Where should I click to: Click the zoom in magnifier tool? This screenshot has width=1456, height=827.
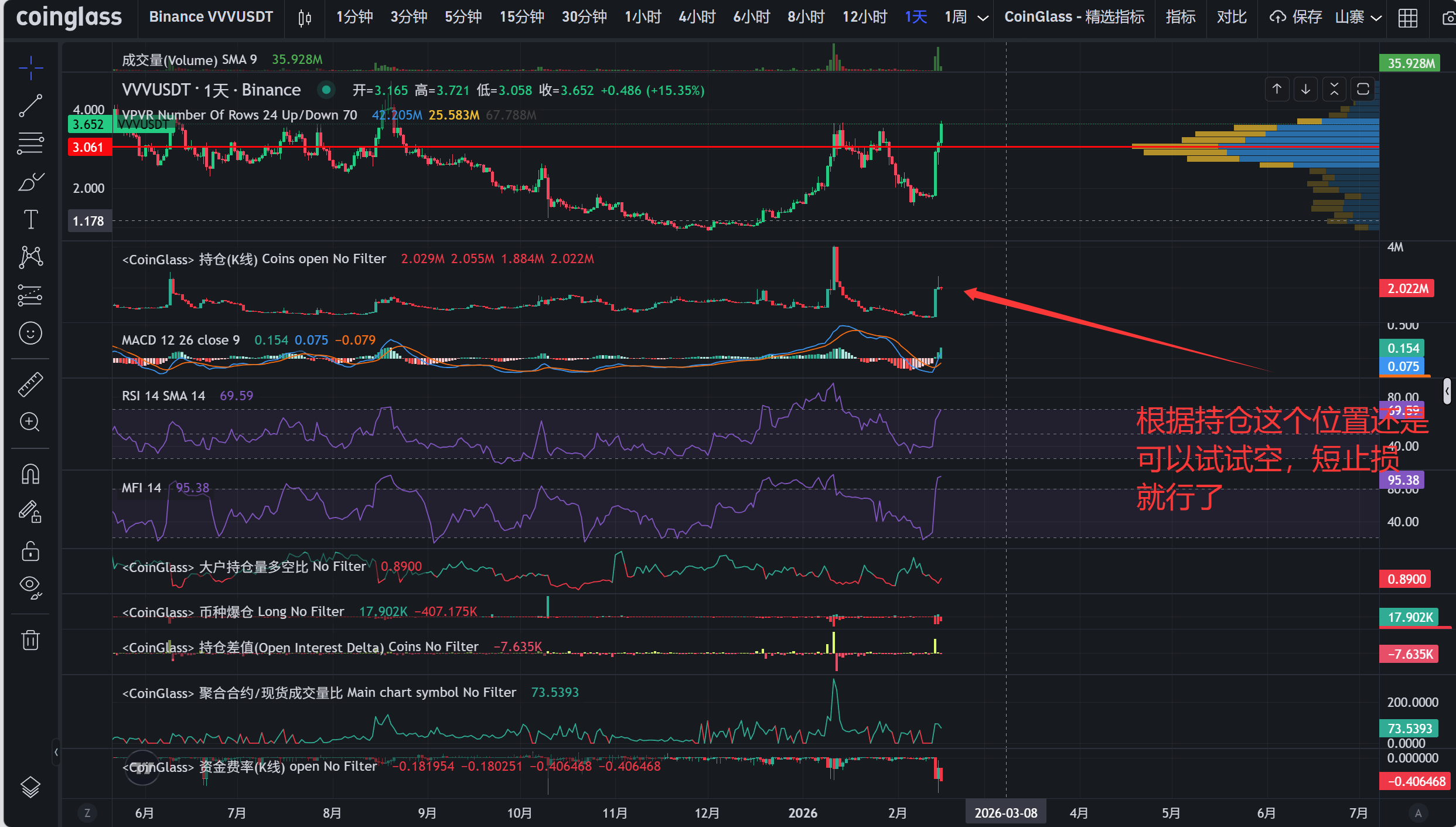[30, 422]
